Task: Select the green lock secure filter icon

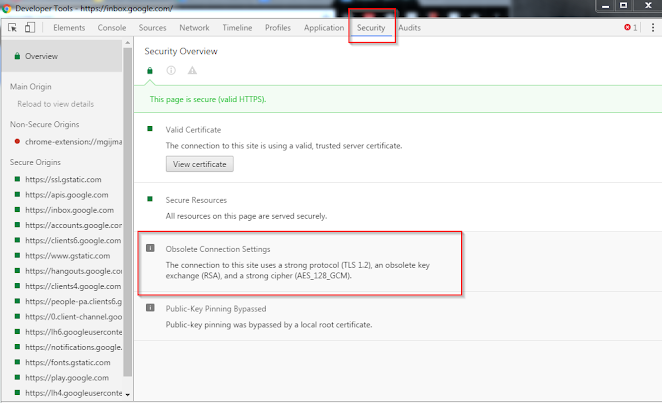Action: [150, 70]
